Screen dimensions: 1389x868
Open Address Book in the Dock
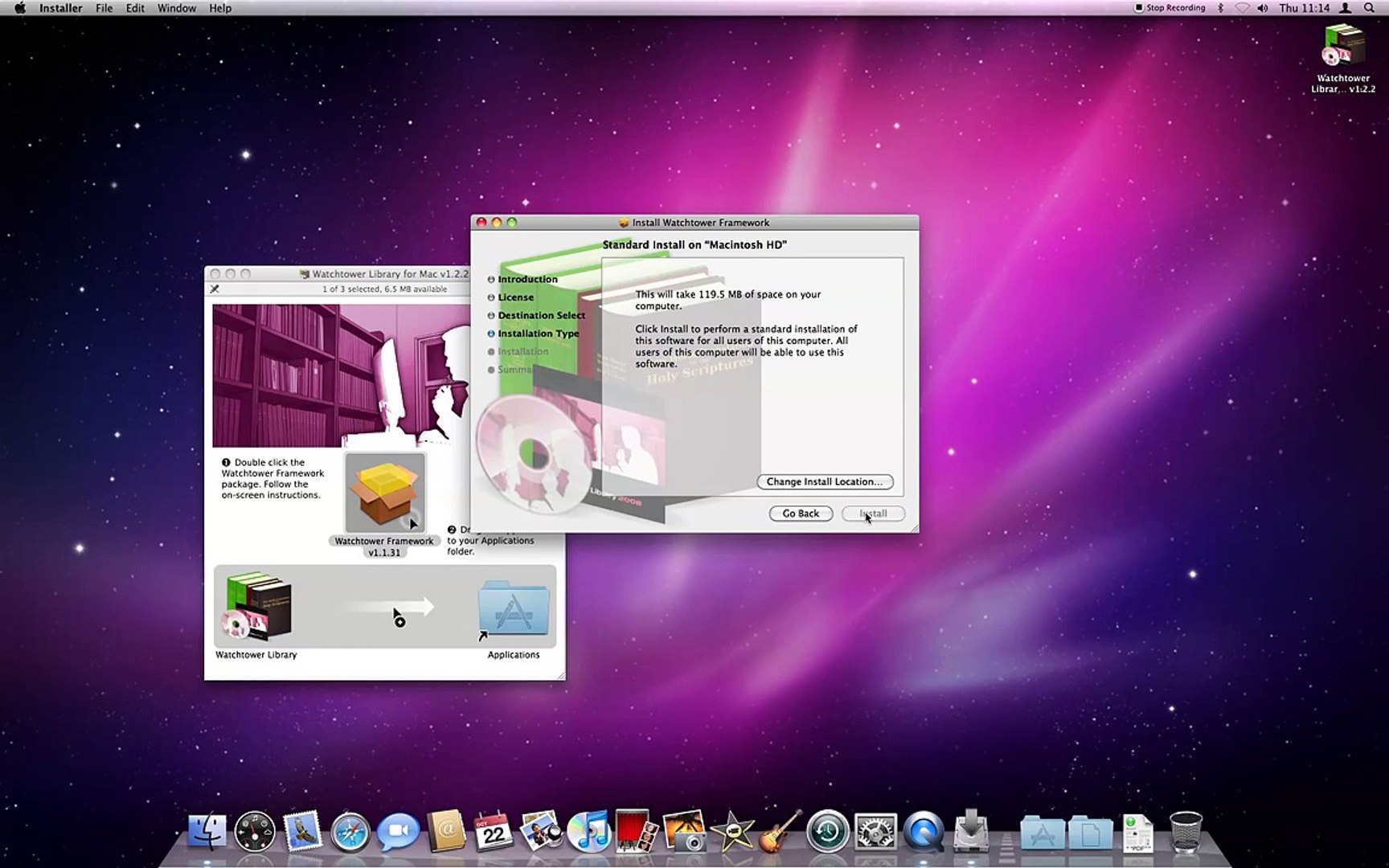[446, 831]
